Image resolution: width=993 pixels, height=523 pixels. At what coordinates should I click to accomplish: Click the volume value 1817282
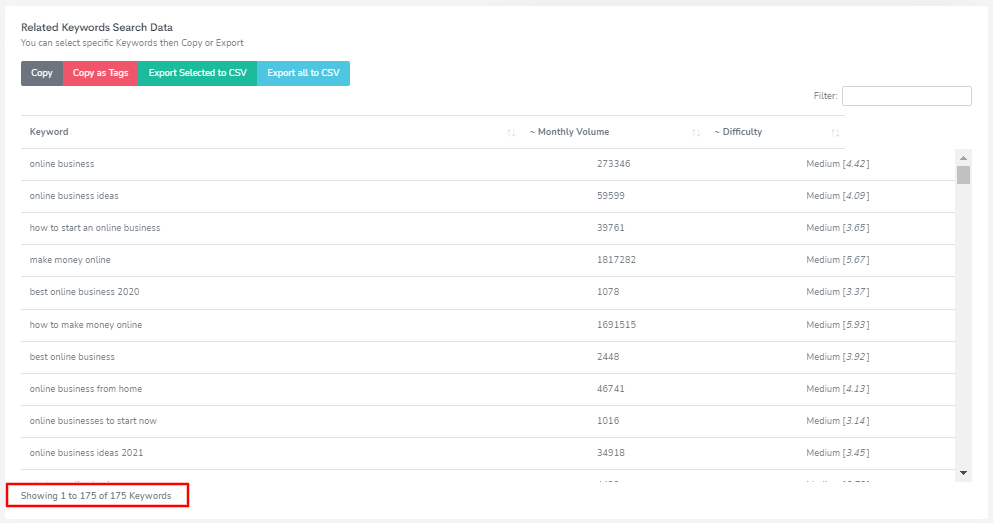point(616,260)
